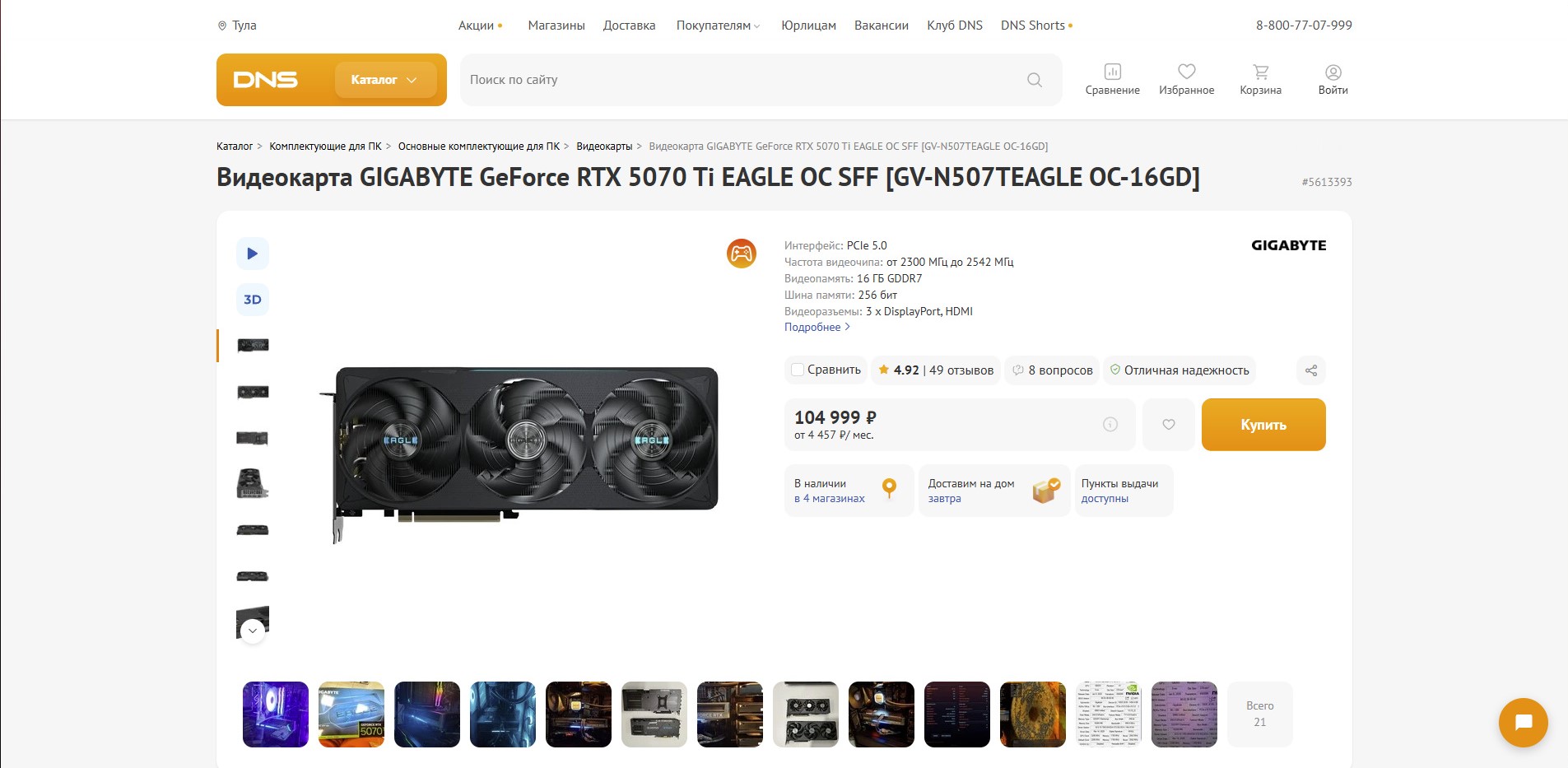This screenshot has height=768, width=1568.
Task: Go to Клуб DNS menu item
Action: point(955,26)
